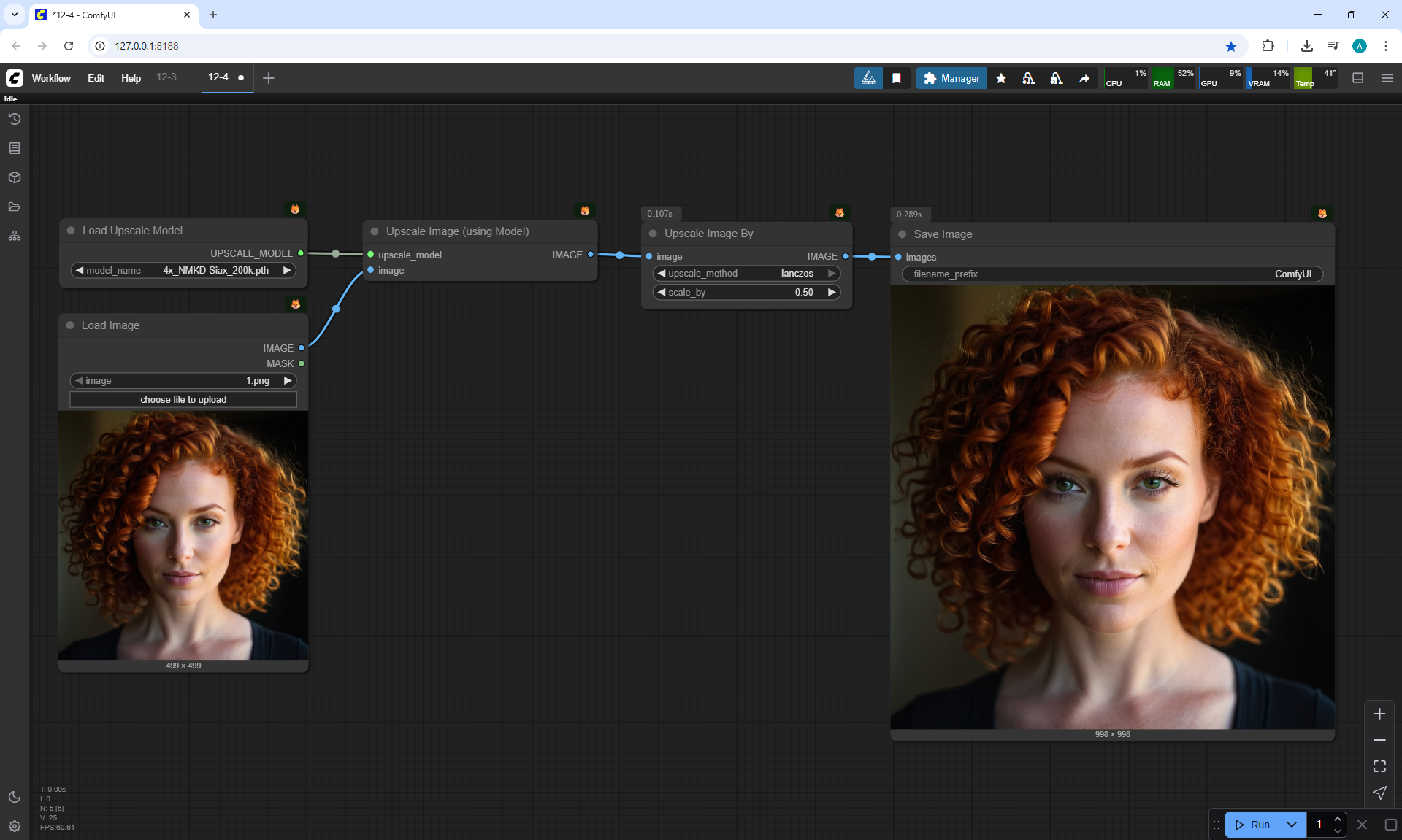The width and height of the screenshot is (1402, 840).
Task: Click the star icon beside Manager
Action: (1001, 78)
